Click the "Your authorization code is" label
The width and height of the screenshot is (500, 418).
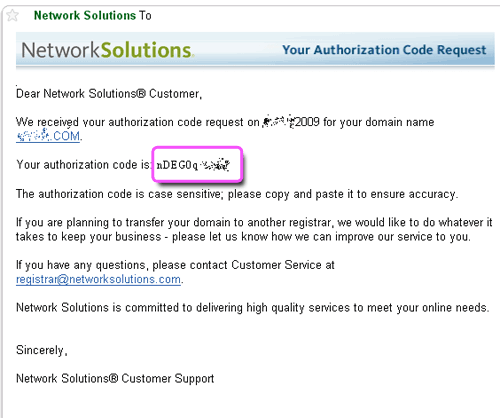point(83,165)
